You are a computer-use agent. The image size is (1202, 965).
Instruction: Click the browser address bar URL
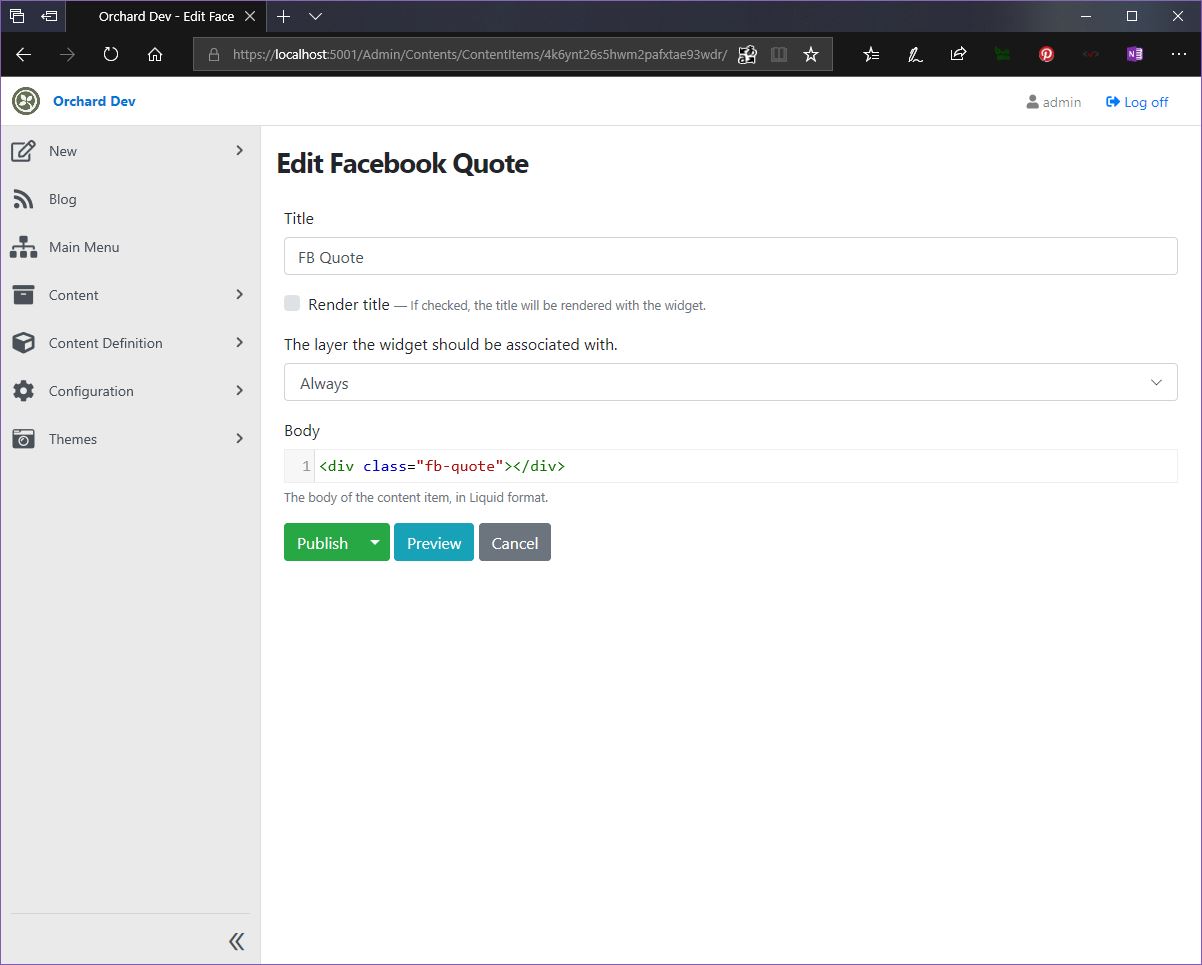tap(480, 55)
